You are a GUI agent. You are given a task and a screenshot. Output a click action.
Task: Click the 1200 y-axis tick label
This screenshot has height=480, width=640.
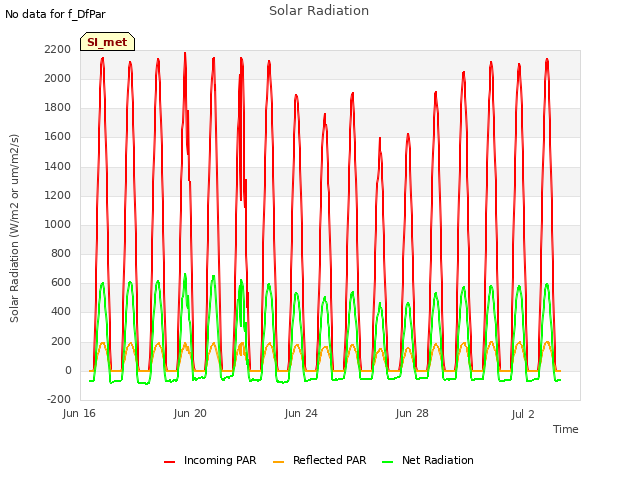pos(58,195)
